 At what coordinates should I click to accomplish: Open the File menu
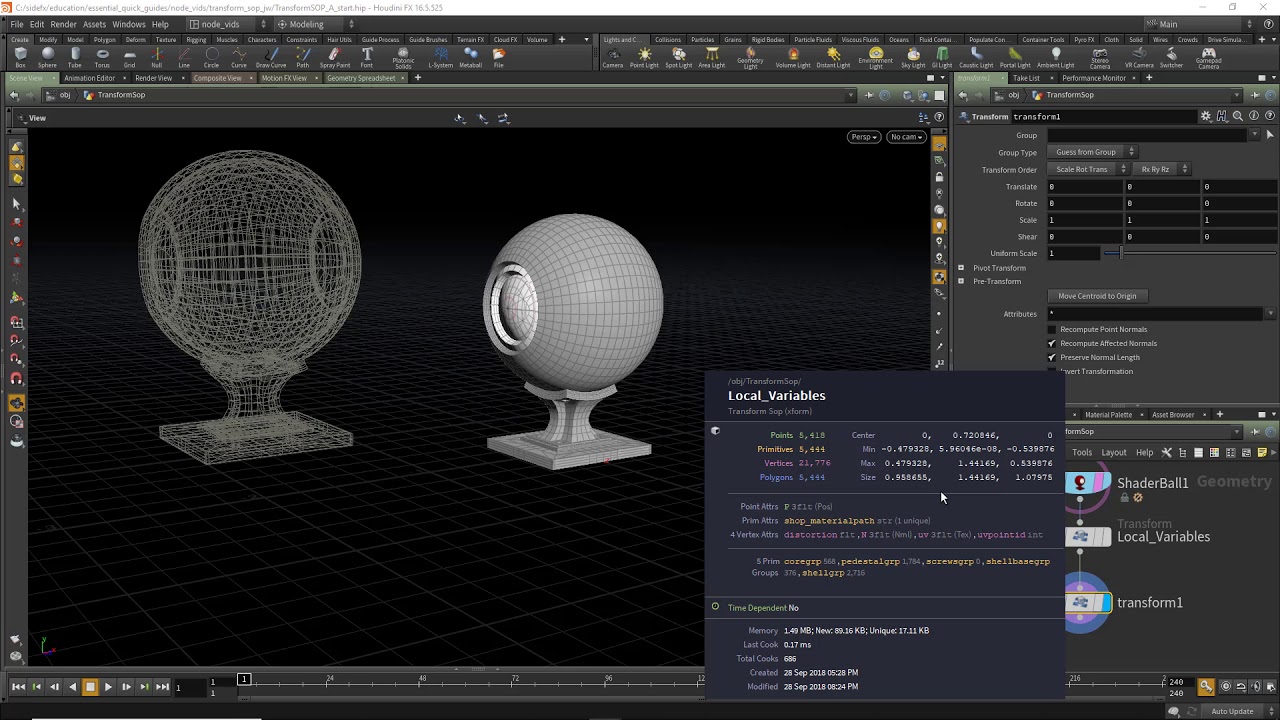[x=17, y=24]
